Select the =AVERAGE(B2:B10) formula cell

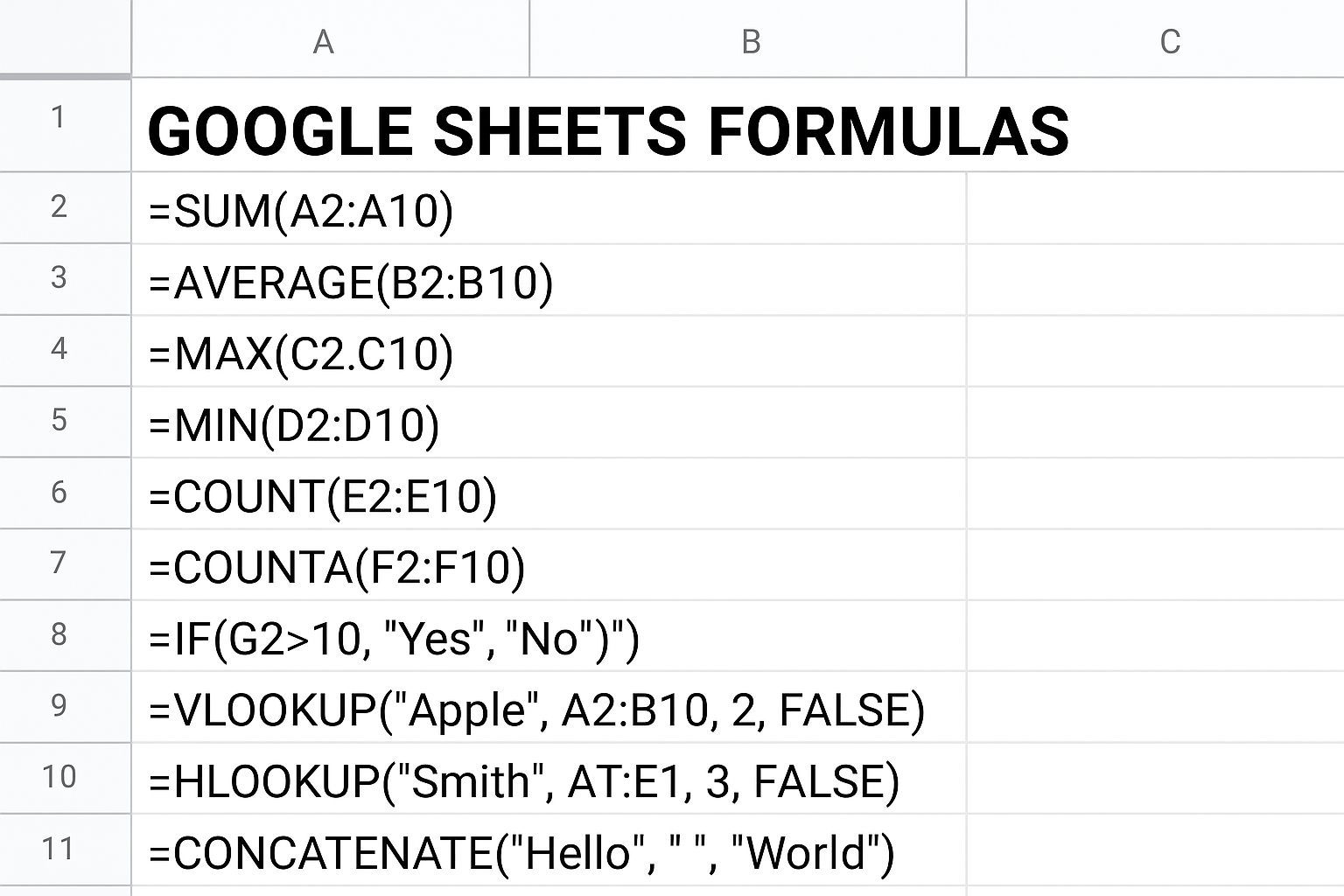[x=351, y=283]
